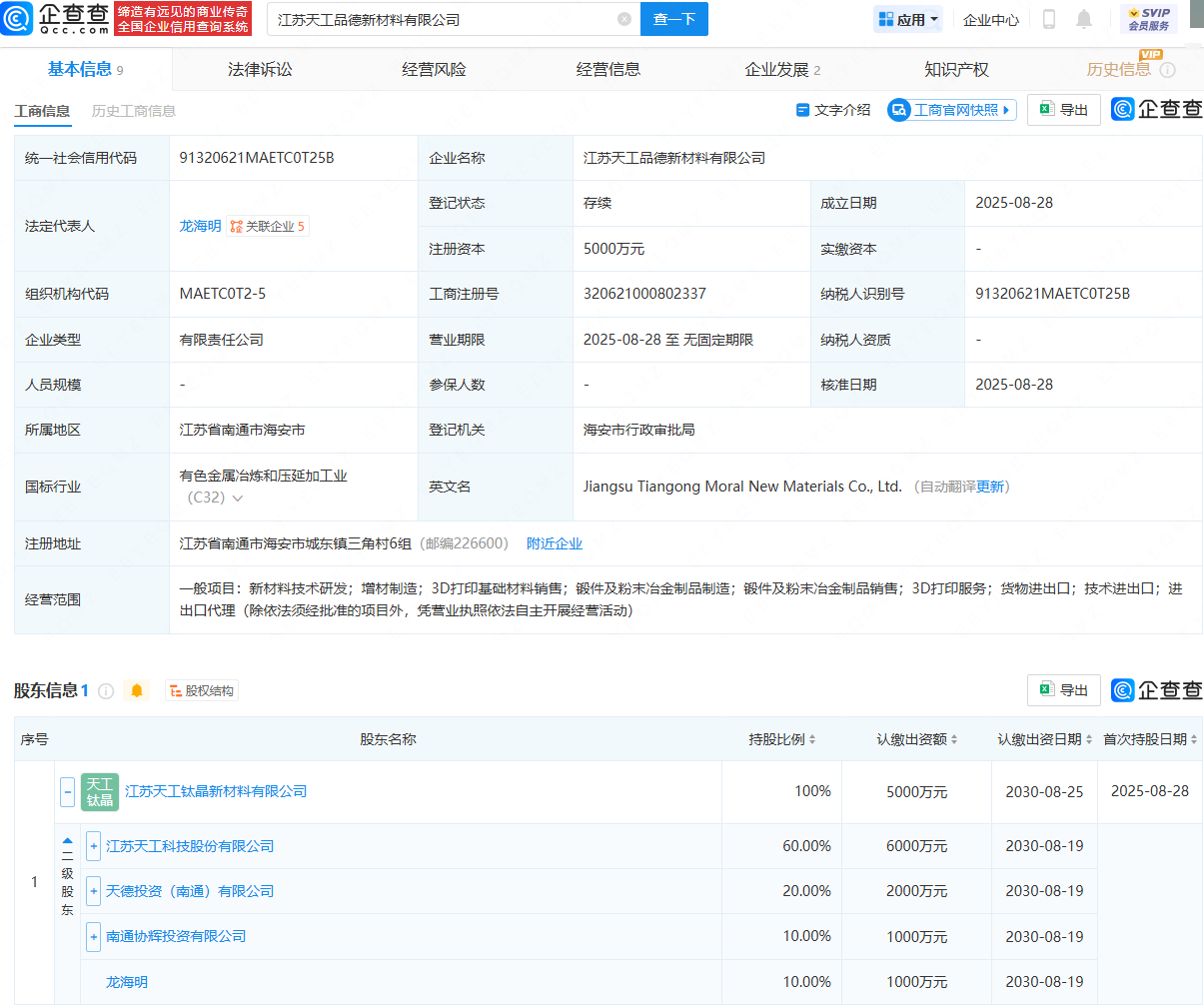The height and width of the screenshot is (1005, 1204).
Task: Open the SVIP member service badge
Action: coord(1149,19)
